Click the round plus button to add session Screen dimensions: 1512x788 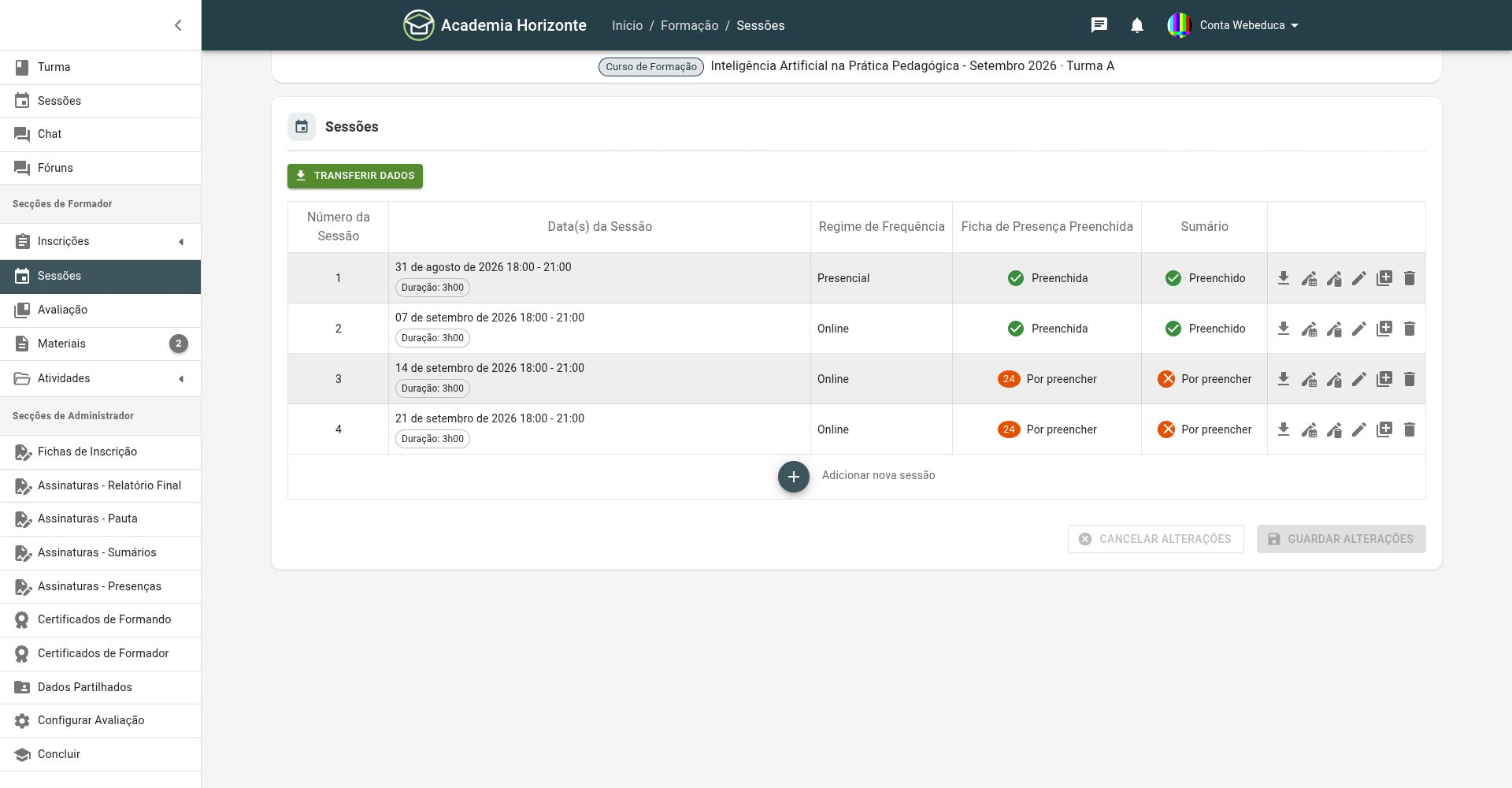[794, 477]
